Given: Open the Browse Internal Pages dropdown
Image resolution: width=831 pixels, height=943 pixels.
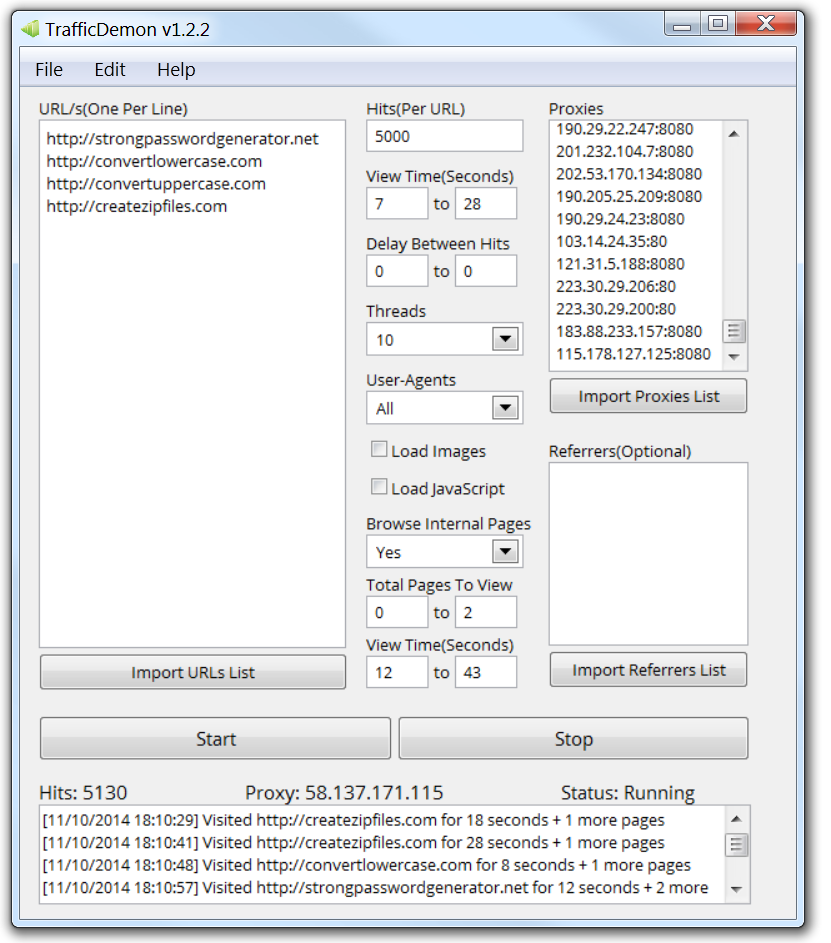Looking at the screenshot, I should click(x=506, y=552).
